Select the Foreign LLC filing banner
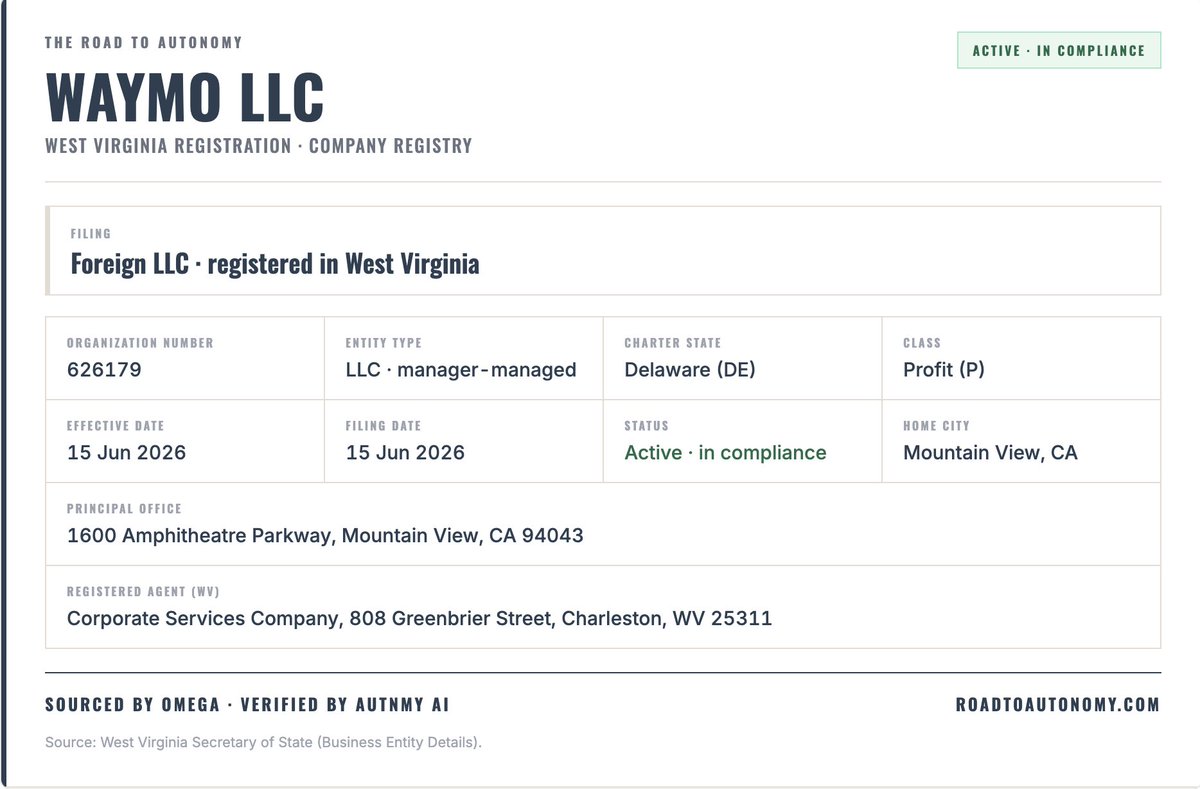The image size is (1200, 789). (x=603, y=251)
